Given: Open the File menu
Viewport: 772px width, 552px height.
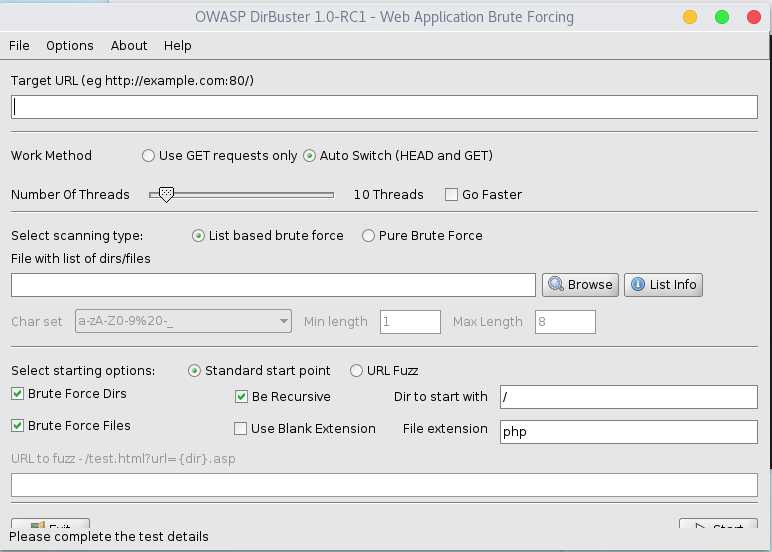Looking at the screenshot, I should click(x=19, y=46).
